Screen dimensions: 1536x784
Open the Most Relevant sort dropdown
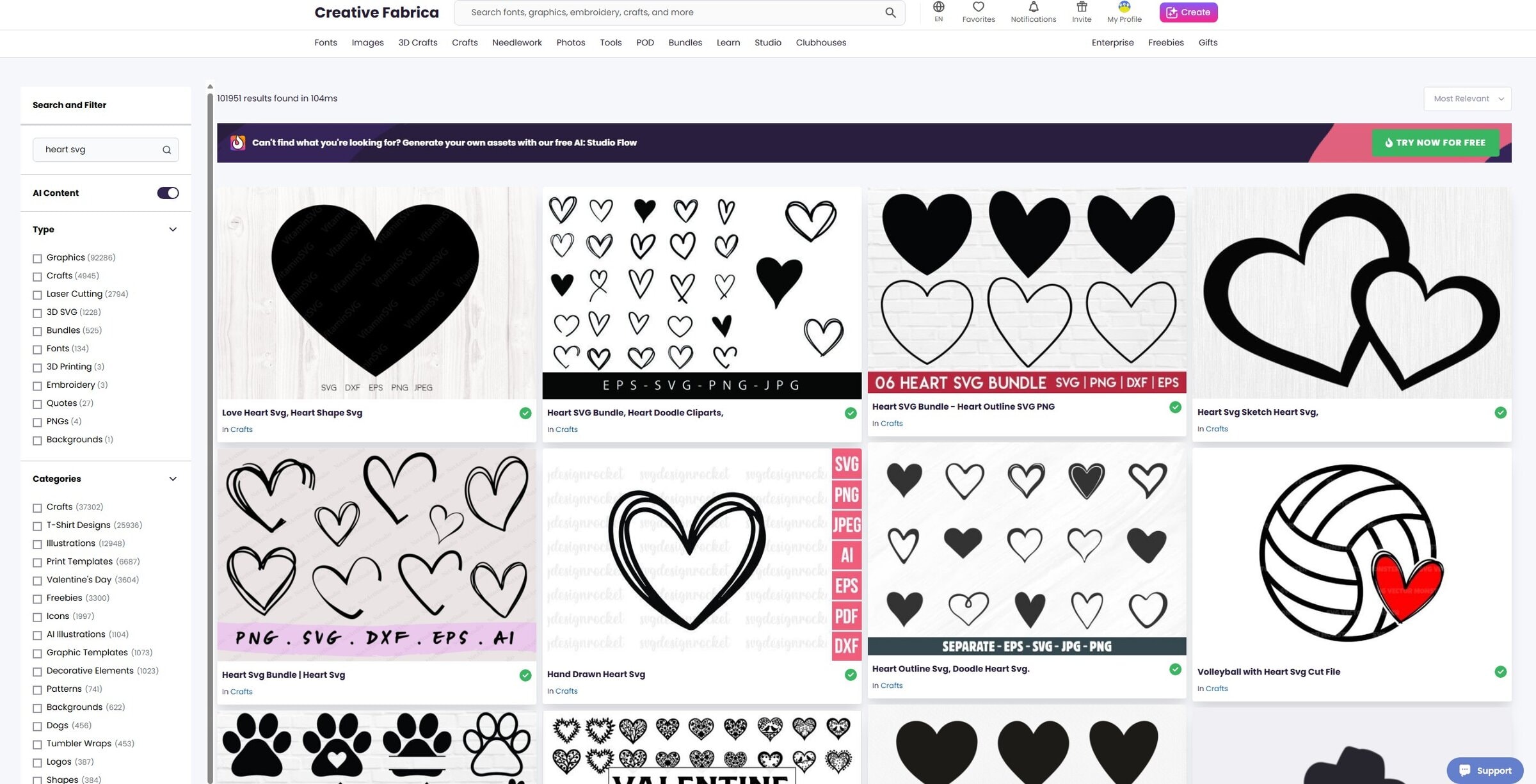pyautogui.click(x=1467, y=99)
